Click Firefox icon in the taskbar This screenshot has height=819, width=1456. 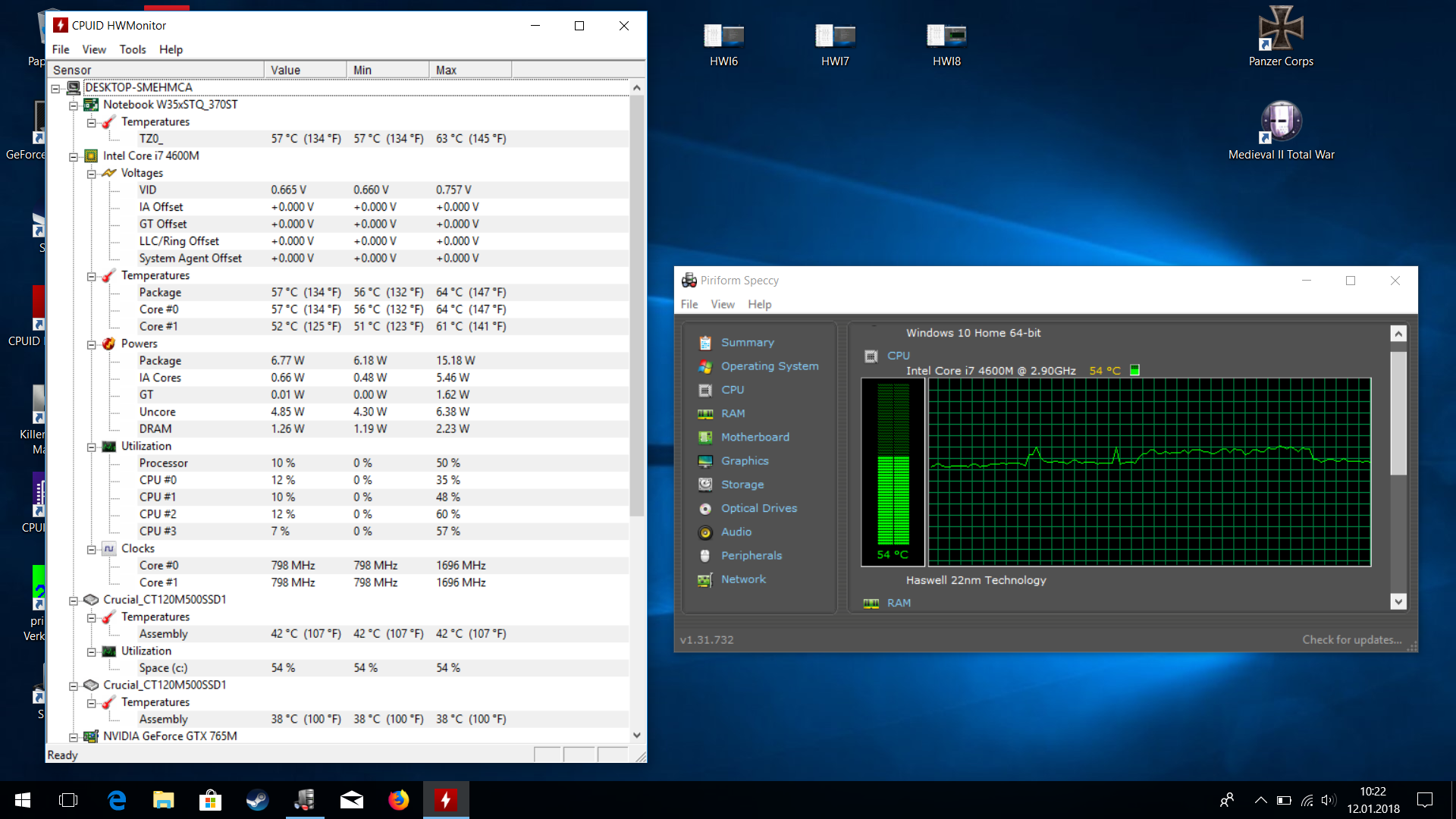398,800
